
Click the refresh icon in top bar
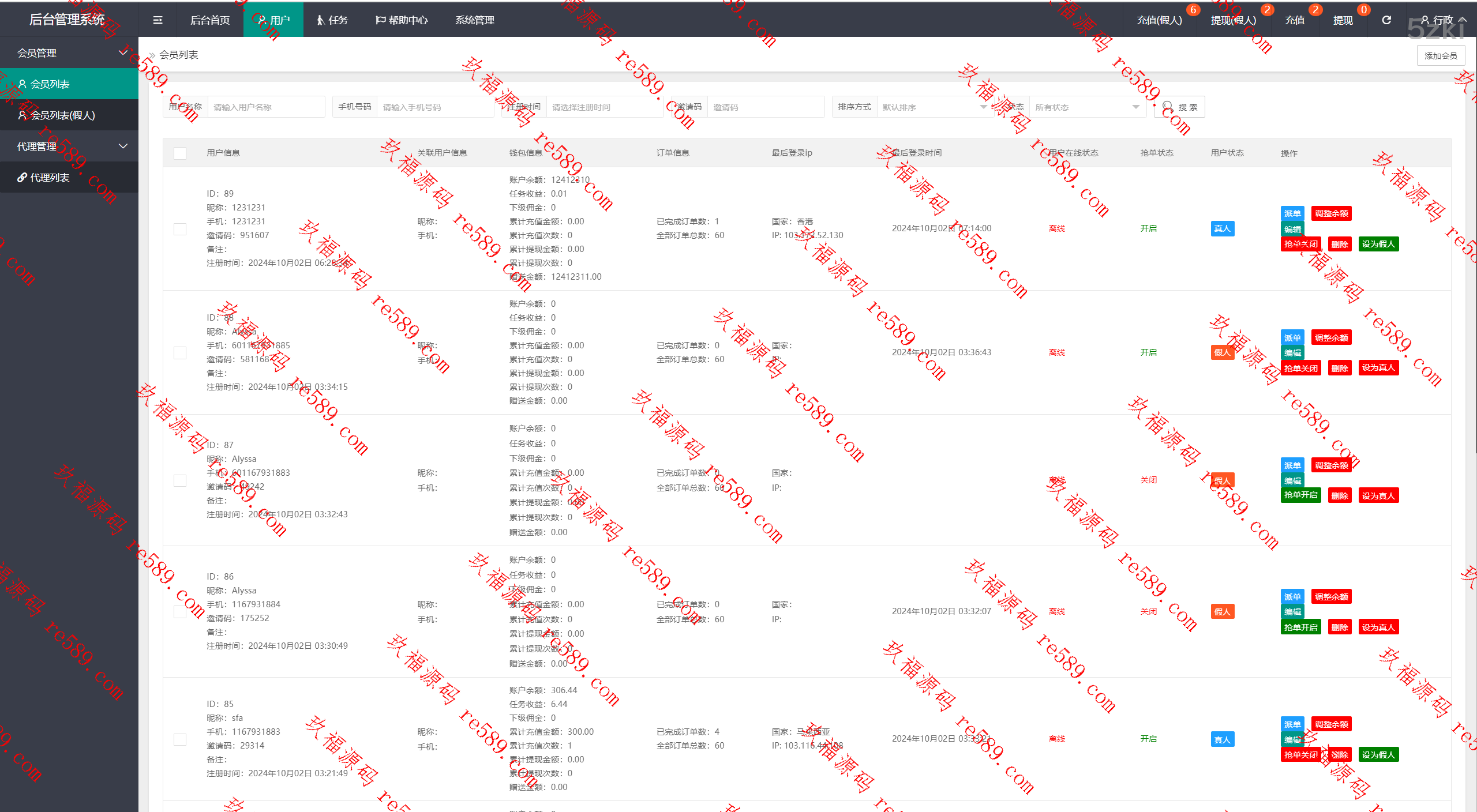tap(1386, 20)
